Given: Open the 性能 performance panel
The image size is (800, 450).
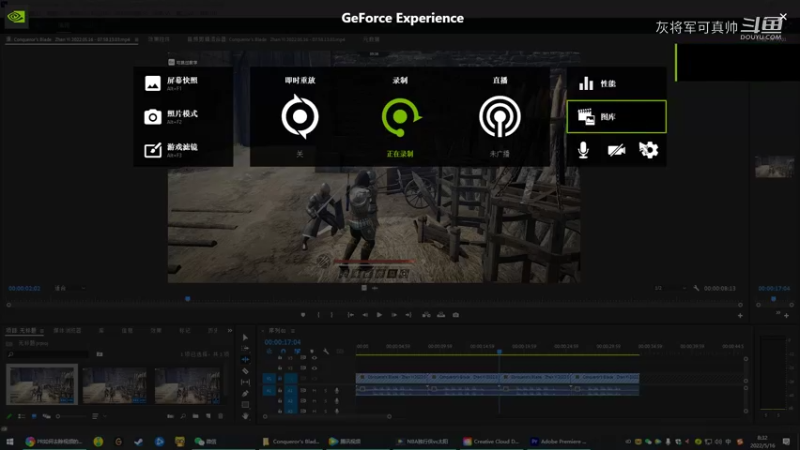Looking at the screenshot, I should pos(616,83).
